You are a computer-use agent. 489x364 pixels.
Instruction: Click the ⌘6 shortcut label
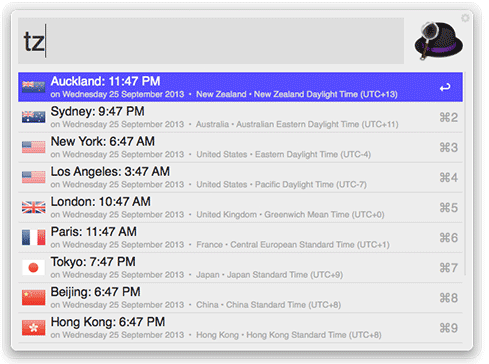[x=449, y=238]
